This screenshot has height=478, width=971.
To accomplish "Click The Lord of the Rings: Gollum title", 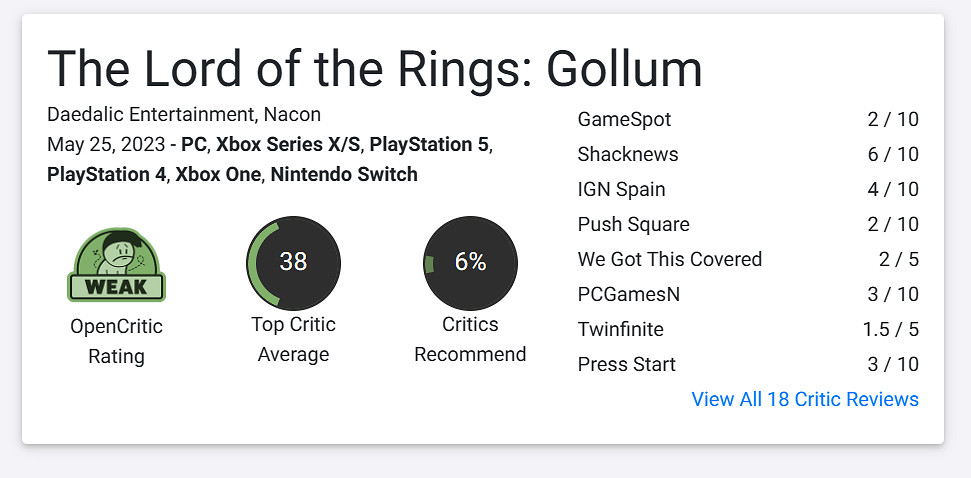I will [375, 68].
